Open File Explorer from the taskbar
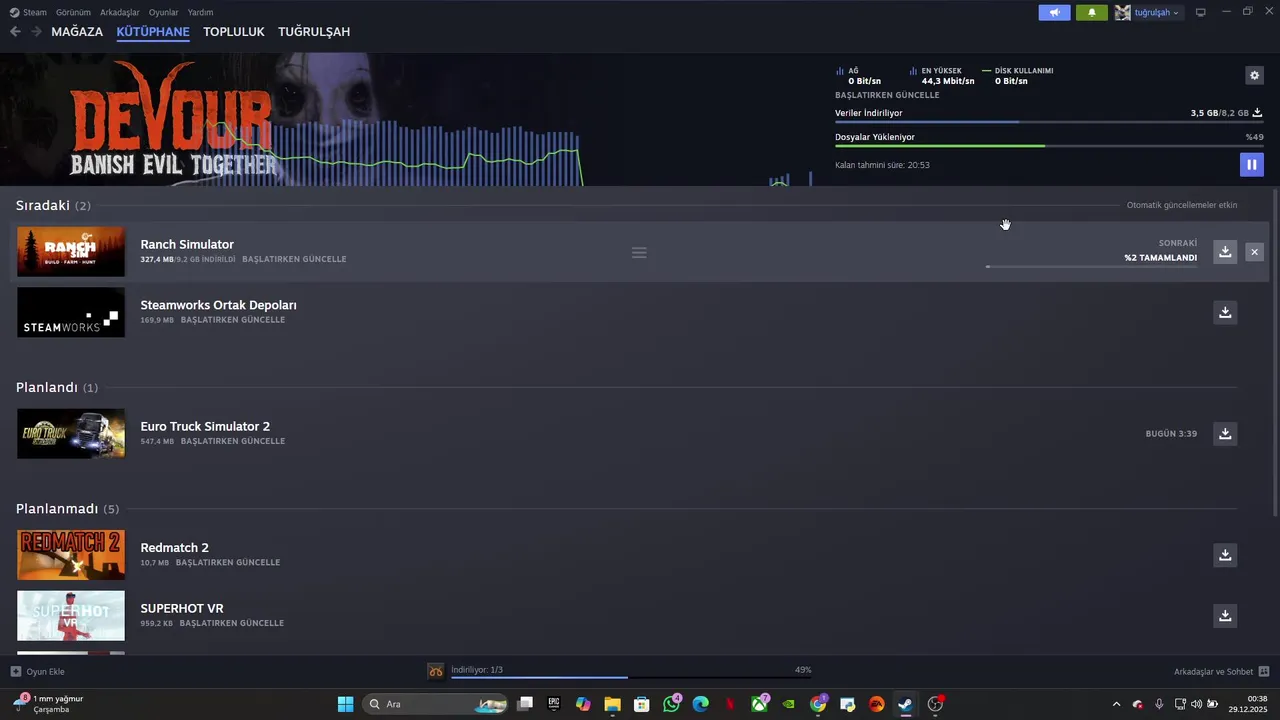The height and width of the screenshot is (720, 1280). (x=612, y=704)
